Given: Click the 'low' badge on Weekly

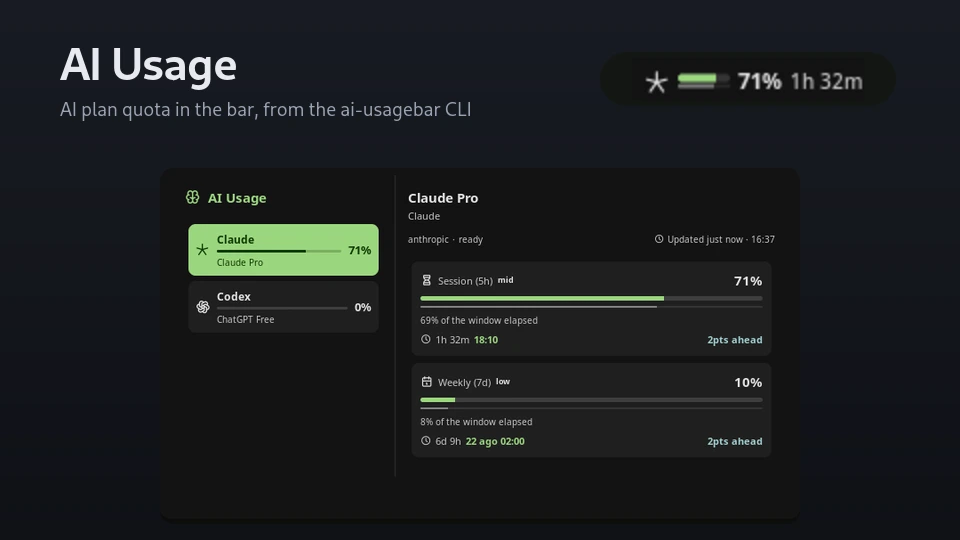Looking at the screenshot, I should coord(503,381).
